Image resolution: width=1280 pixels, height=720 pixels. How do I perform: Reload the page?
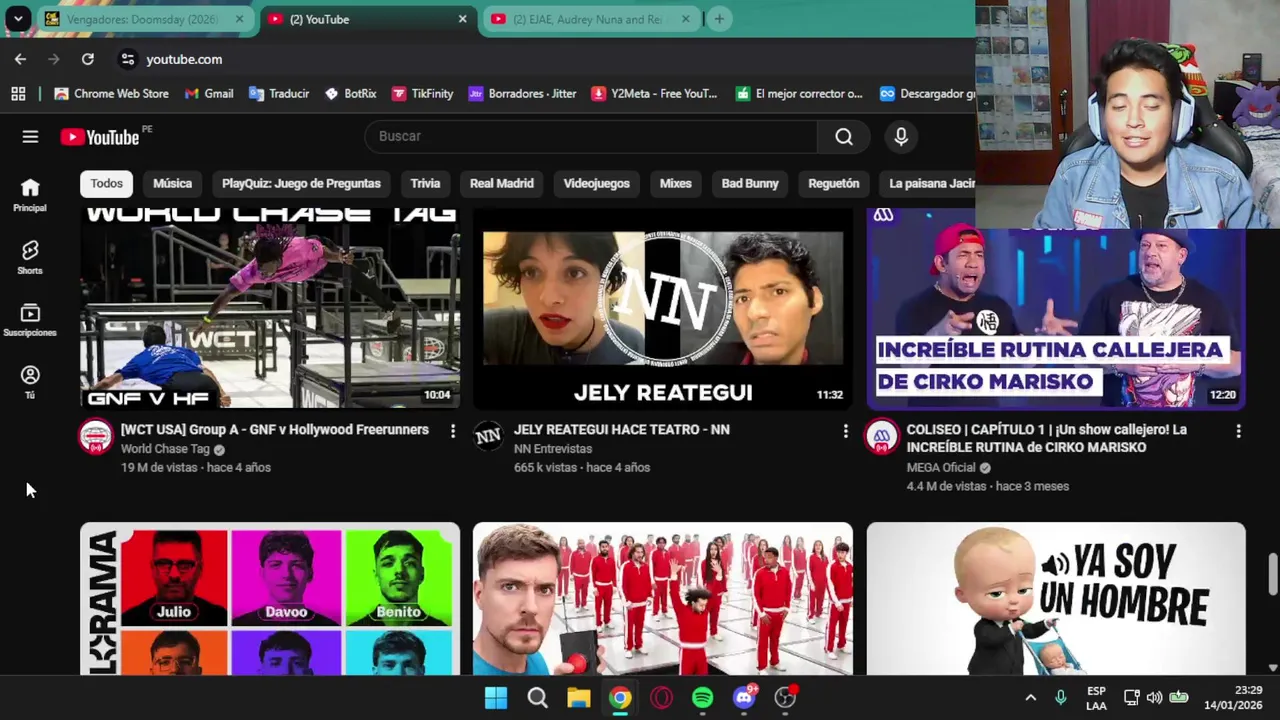(88, 59)
